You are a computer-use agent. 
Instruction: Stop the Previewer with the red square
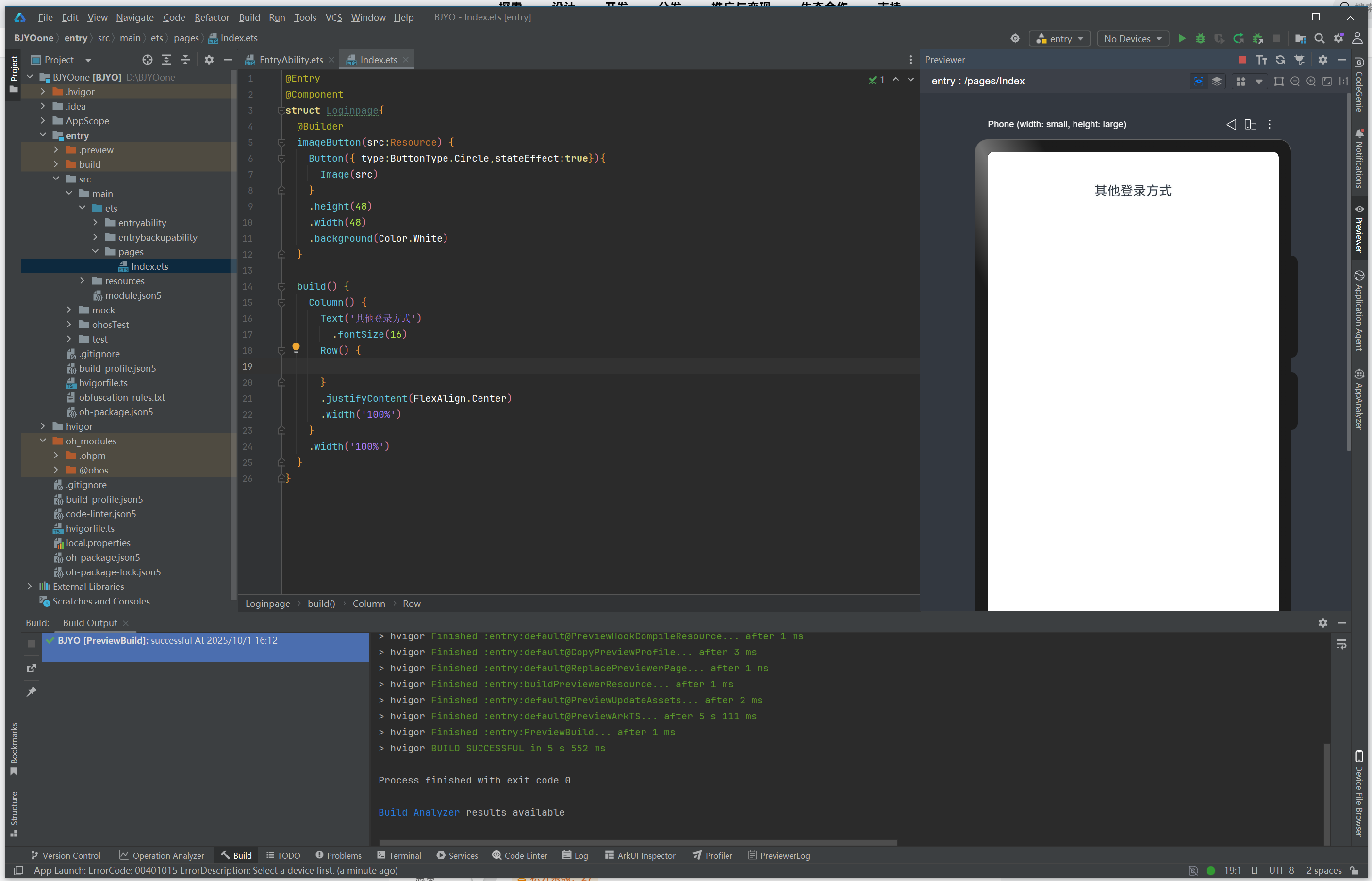pos(1241,60)
